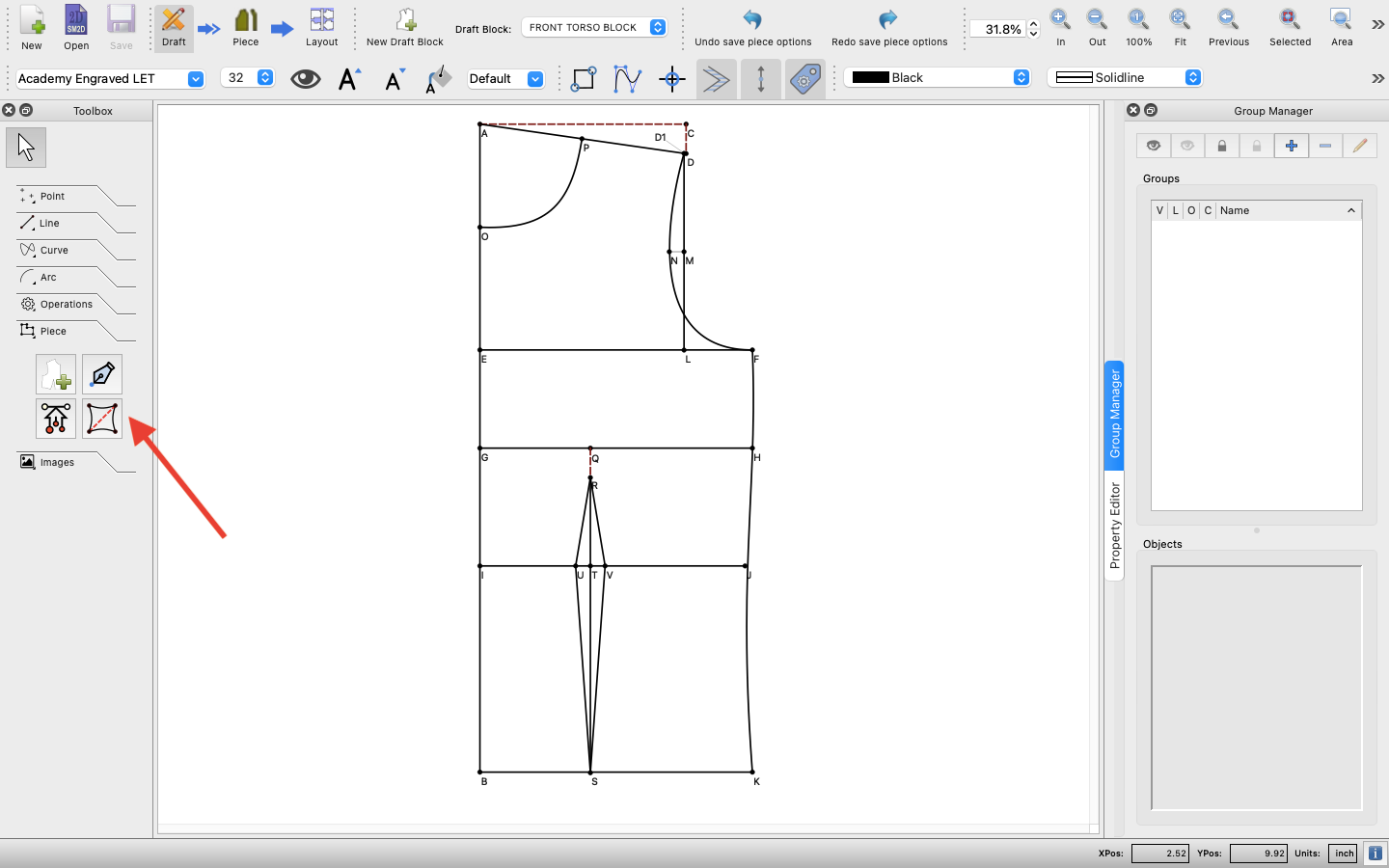This screenshot has width=1389, height=868.
Task: Create a New pattern file
Action: click(32, 28)
